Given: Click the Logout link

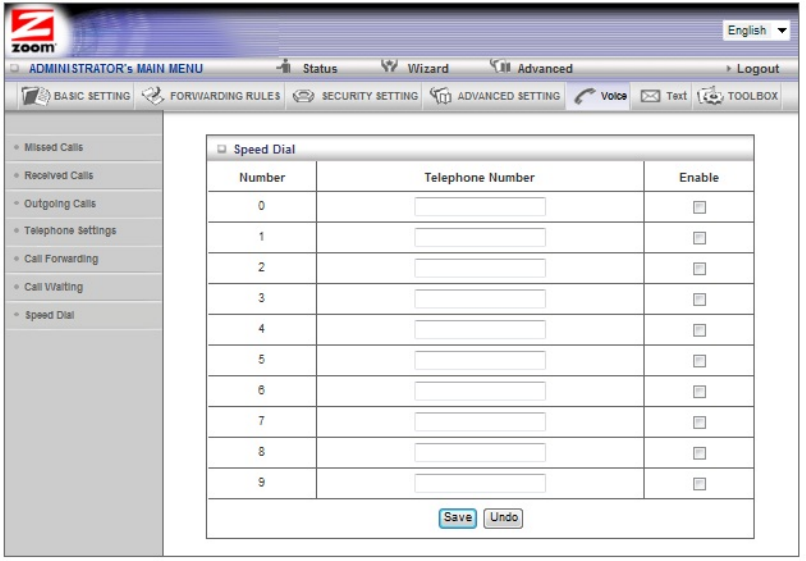Looking at the screenshot, I should (x=757, y=68).
